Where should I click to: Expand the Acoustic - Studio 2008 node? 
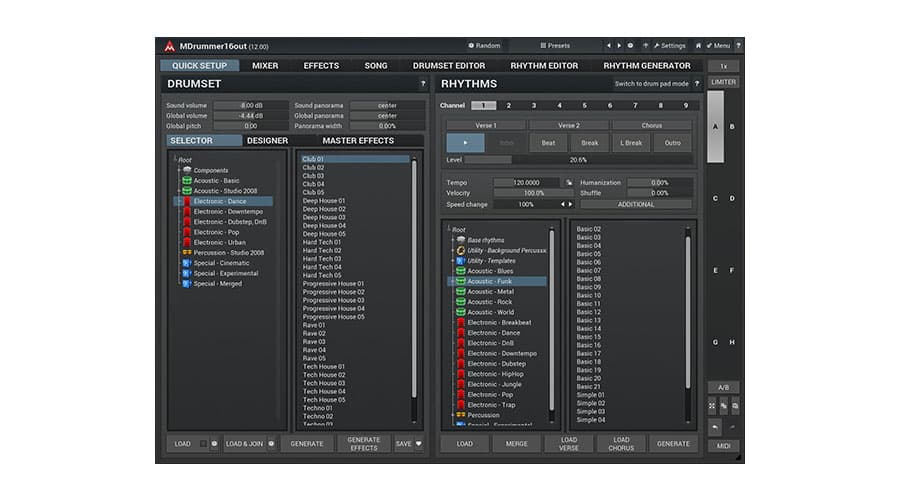179,191
